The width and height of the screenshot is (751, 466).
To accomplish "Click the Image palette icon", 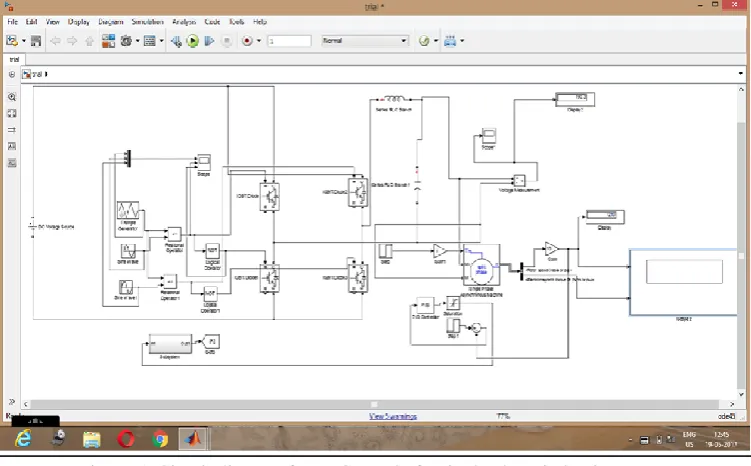I will pyautogui.click(x=12, y=163).
